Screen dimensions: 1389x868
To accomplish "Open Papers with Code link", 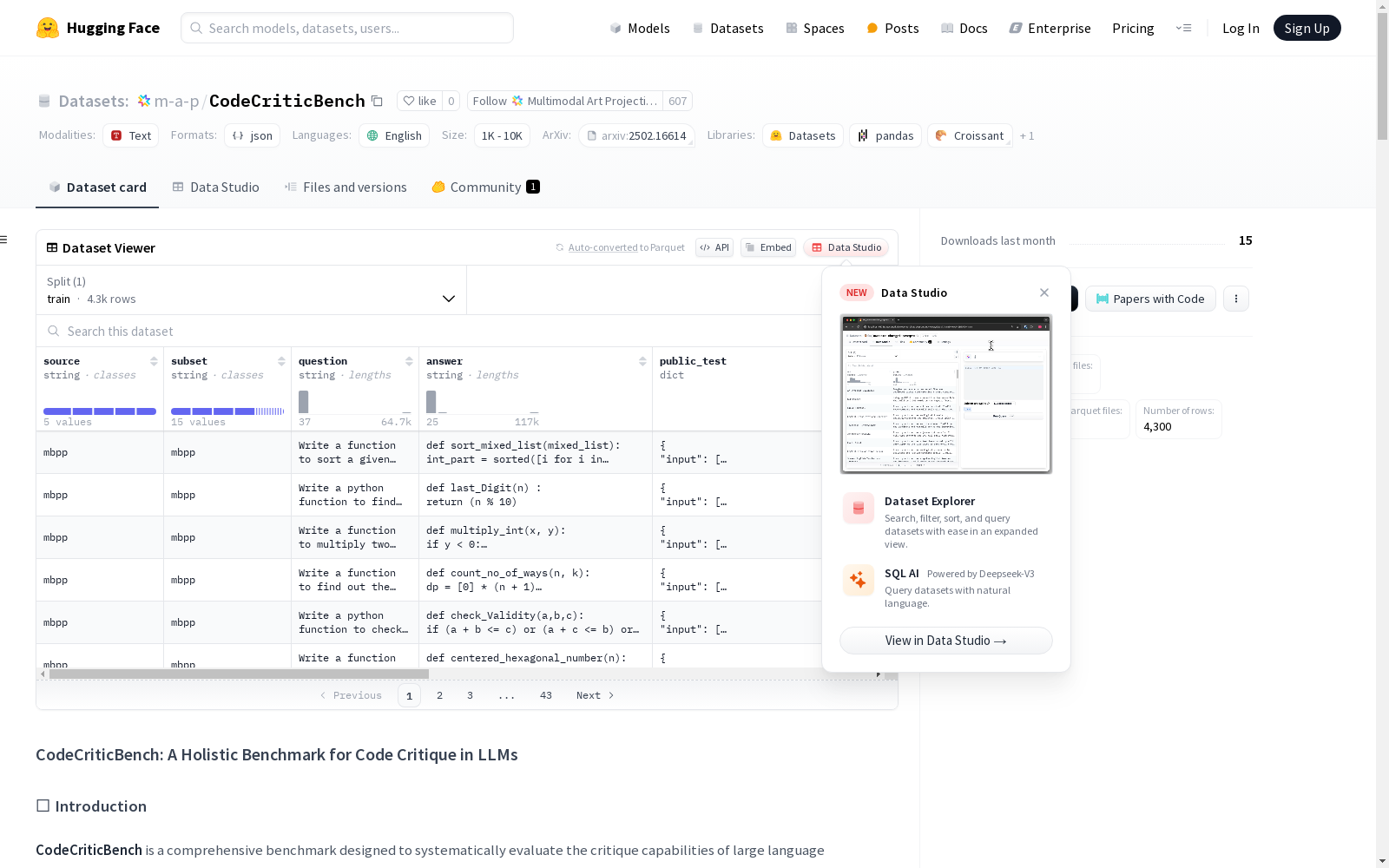I will click(x=1150, y=299).
